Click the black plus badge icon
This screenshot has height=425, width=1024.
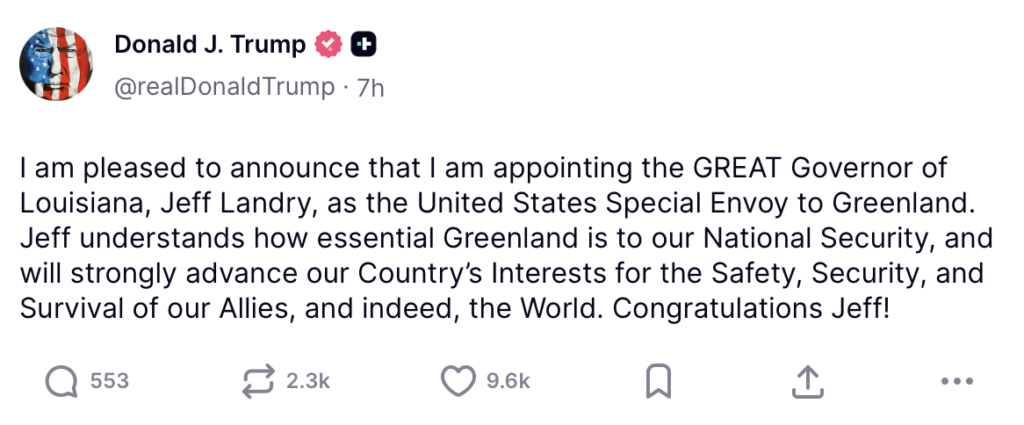pyautogui.click(x=365, y=45)
